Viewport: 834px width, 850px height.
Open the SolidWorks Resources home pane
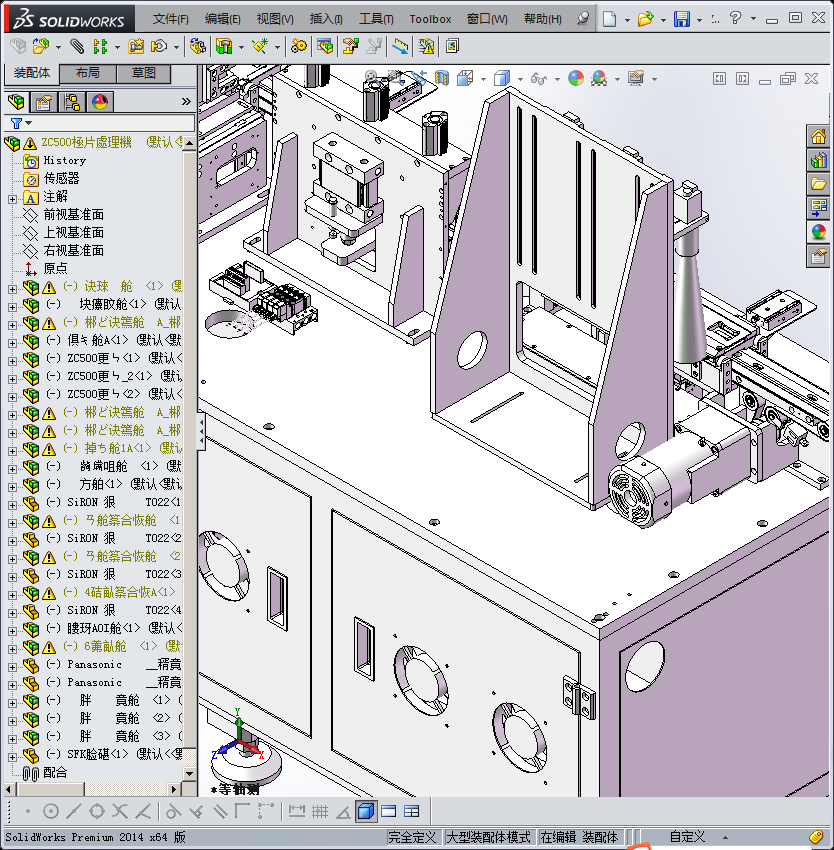click(x=819, y=137)
